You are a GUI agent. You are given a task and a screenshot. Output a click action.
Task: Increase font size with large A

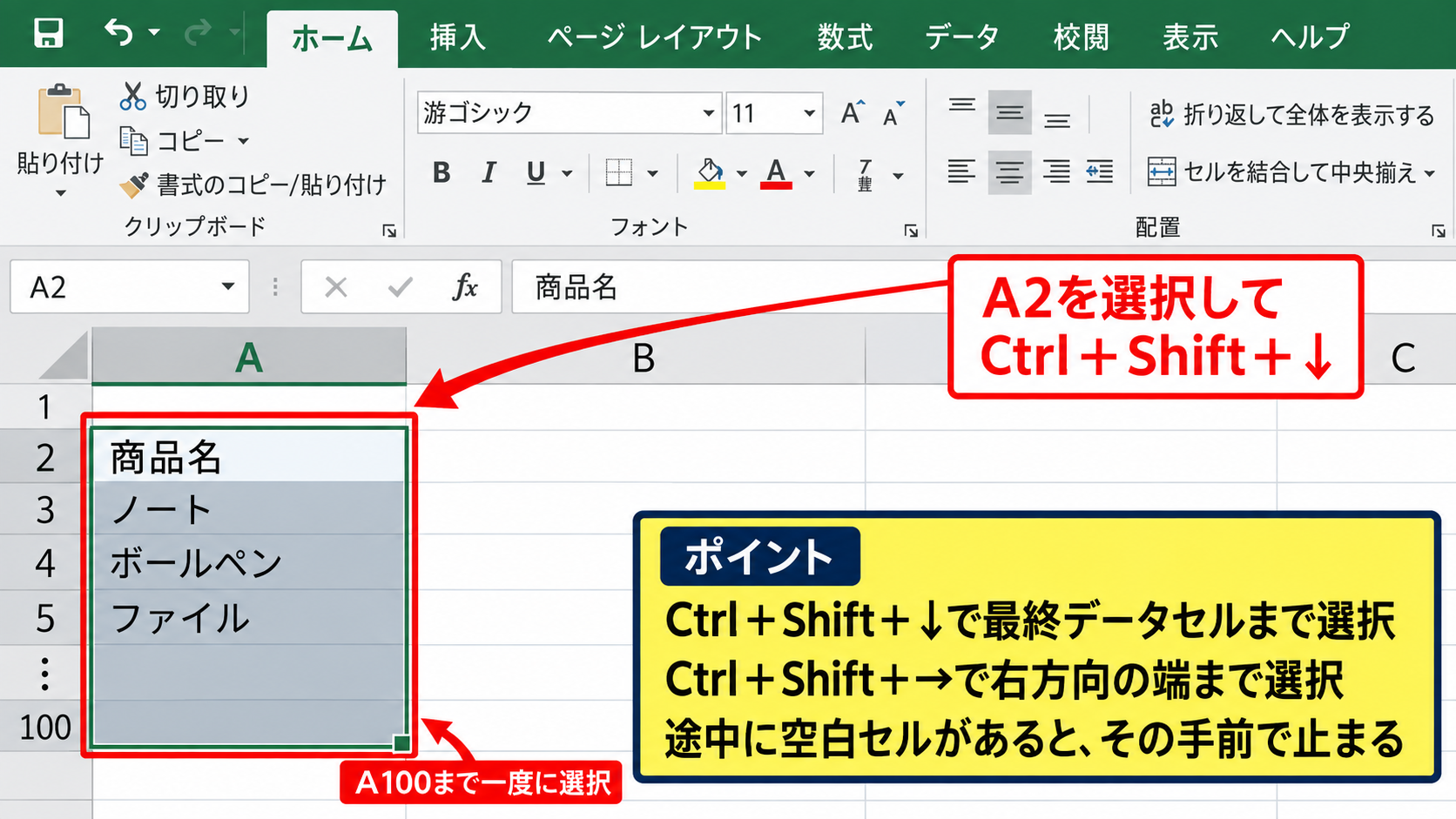point(853,112)
